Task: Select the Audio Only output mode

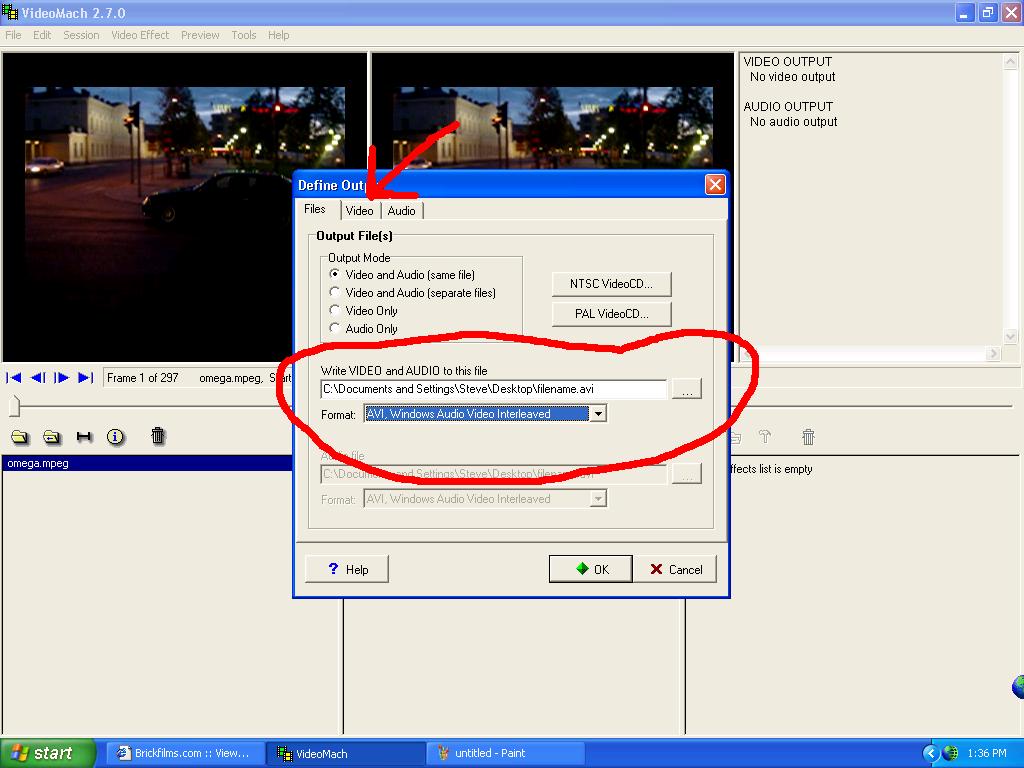Action: click(x=335, y=329)
